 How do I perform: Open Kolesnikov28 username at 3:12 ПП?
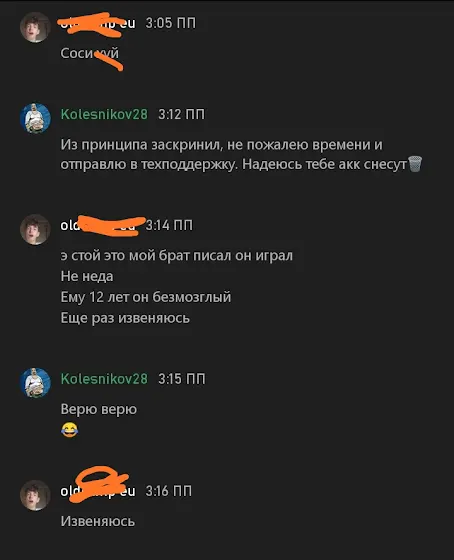(x=104, y=114)
